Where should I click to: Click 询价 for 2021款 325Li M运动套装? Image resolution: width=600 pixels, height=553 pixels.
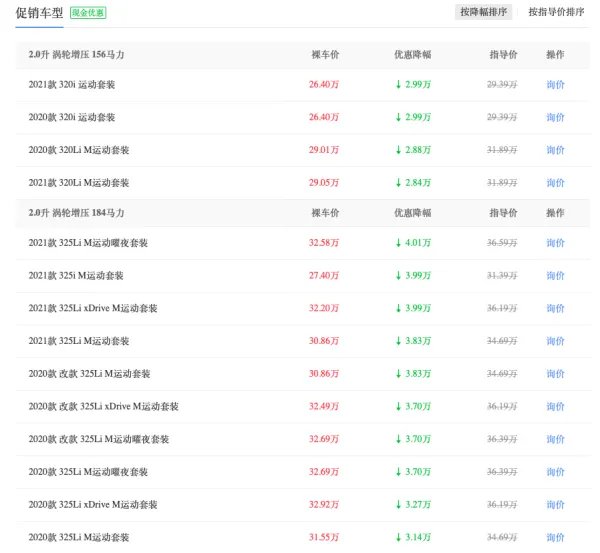point(555,341)
